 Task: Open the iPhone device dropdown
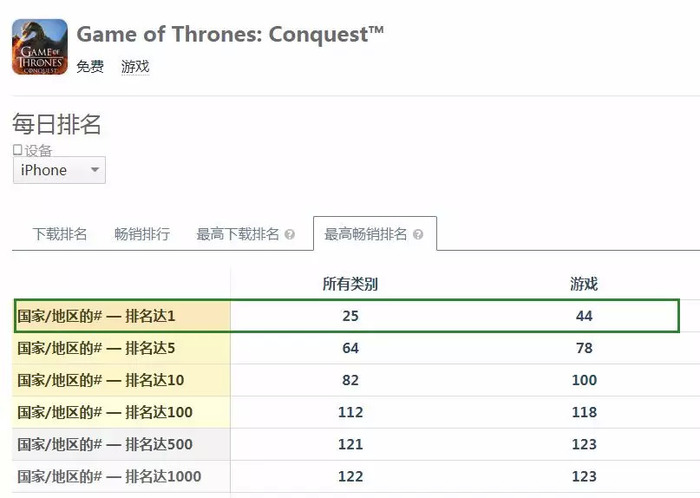pyautogui.click(x=59, y=170)
